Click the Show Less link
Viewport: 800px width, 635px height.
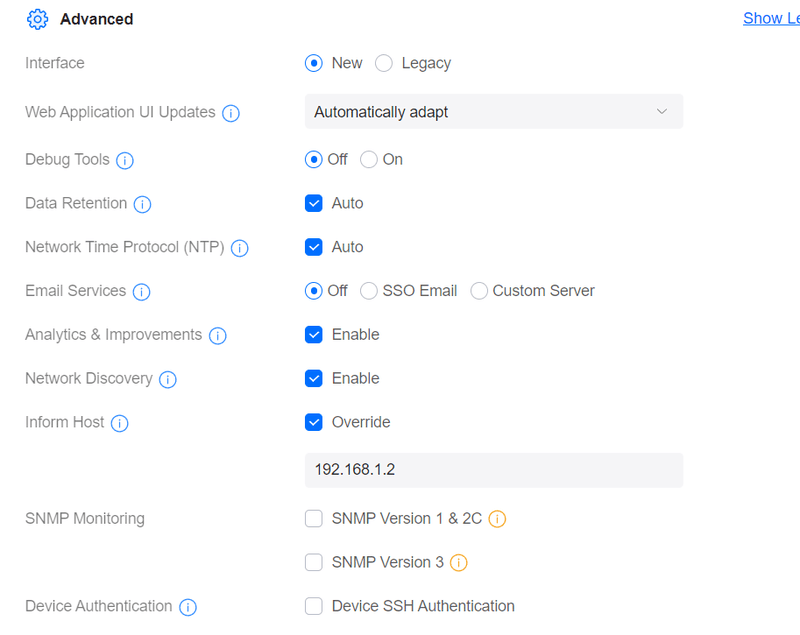tap(771, 18)
